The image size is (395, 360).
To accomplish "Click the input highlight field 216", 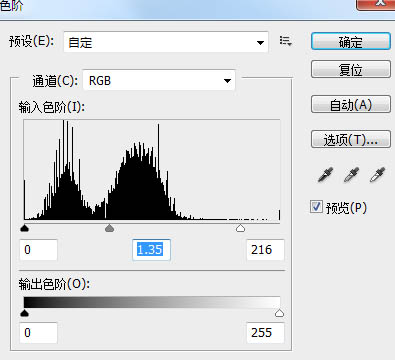I will pyautogui.click(x=265, y=250).
